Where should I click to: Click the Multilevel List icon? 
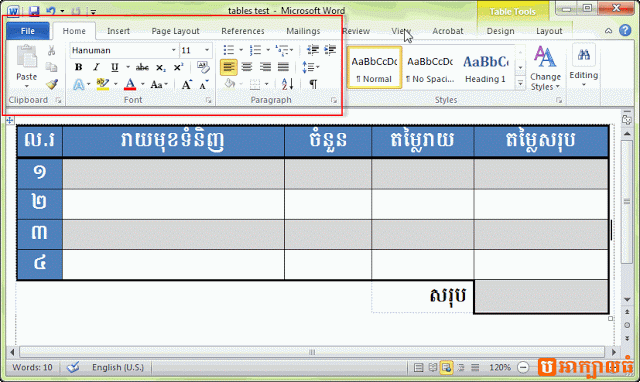[282, 50]
